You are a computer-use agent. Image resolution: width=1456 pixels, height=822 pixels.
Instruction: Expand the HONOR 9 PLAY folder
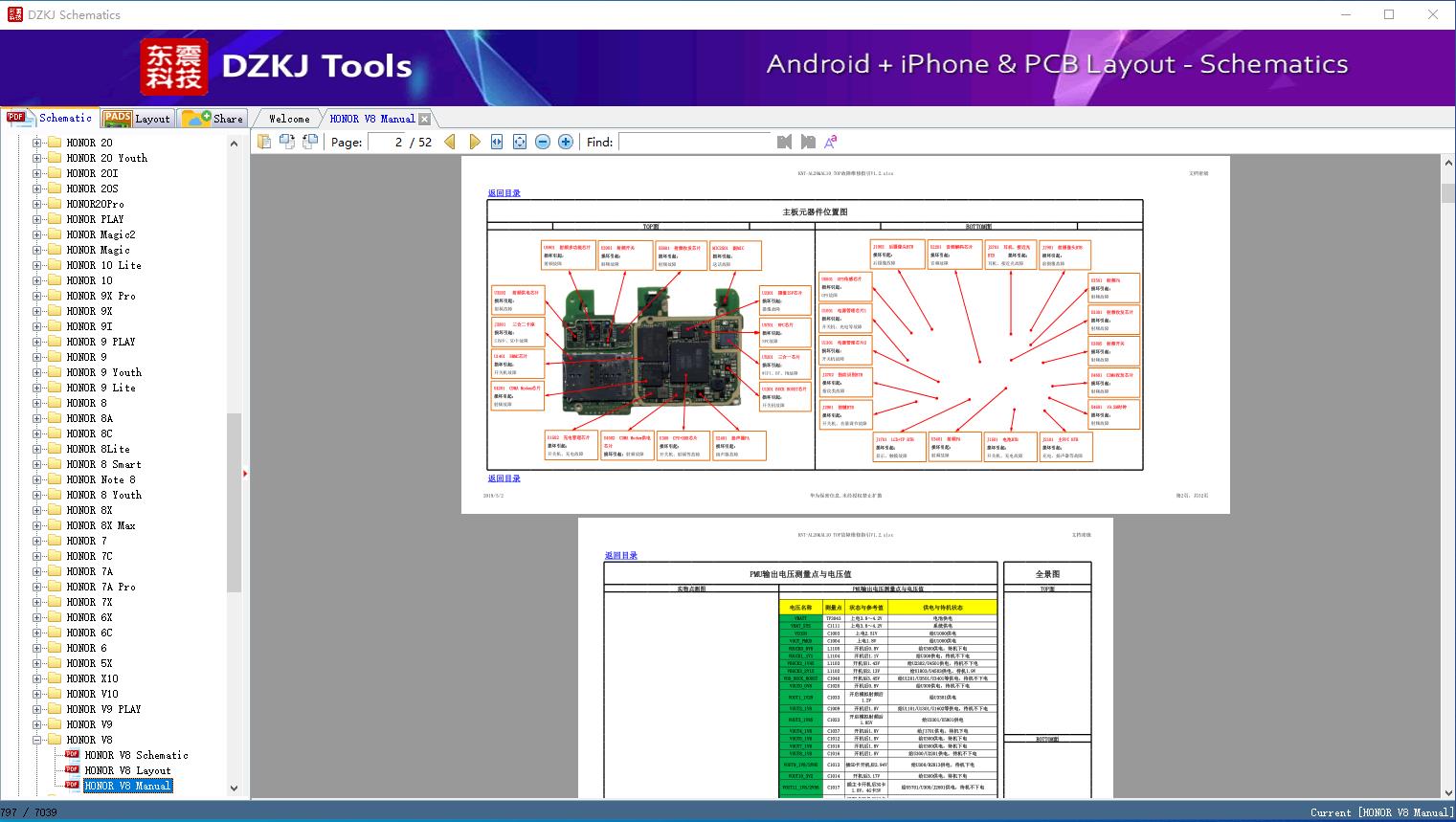pyautogui.click(x=37, y=342)
